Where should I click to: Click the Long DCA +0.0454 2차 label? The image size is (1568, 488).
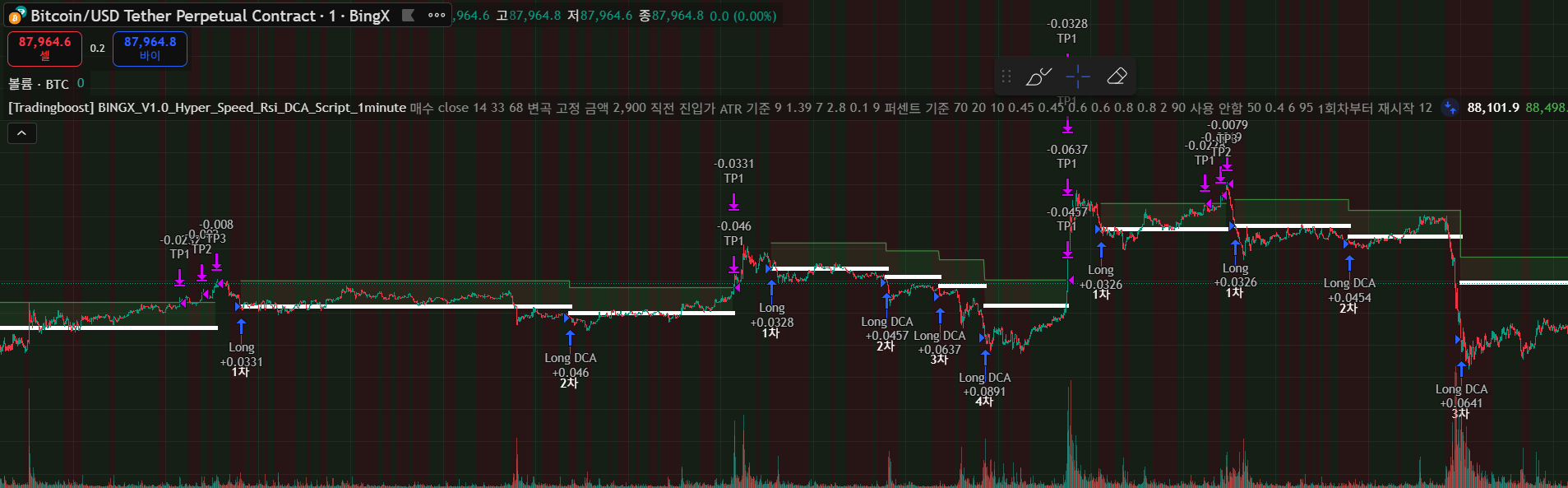tap(1349, 295)
